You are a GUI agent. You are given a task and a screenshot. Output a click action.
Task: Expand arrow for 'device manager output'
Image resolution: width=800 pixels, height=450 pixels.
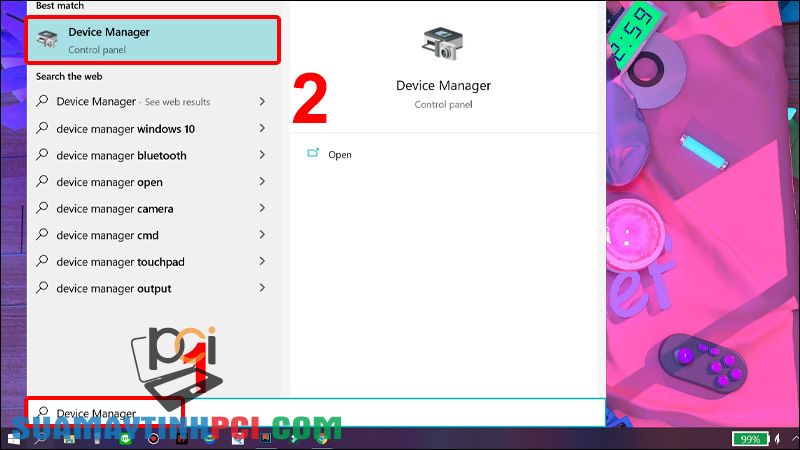[262, 287]
